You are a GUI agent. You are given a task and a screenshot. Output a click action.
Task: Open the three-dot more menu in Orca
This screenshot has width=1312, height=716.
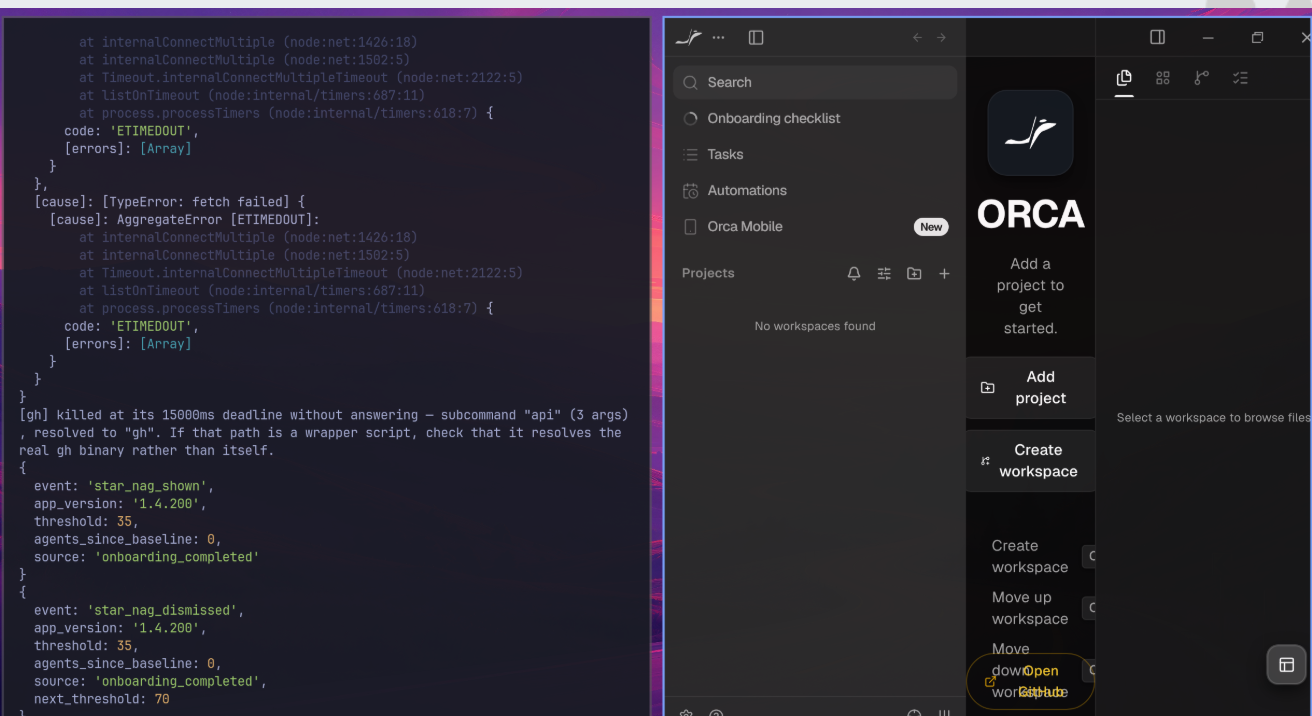click(x=718, y=37)
